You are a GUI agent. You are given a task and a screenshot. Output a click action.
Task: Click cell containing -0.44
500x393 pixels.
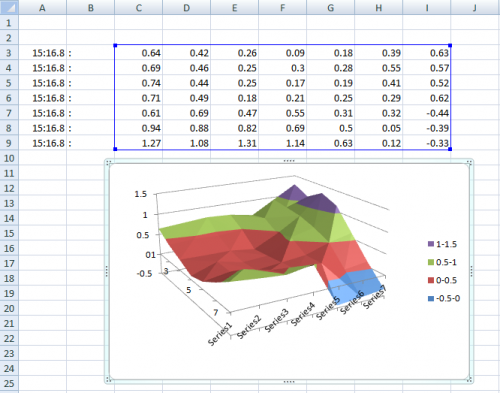point(427,113)
